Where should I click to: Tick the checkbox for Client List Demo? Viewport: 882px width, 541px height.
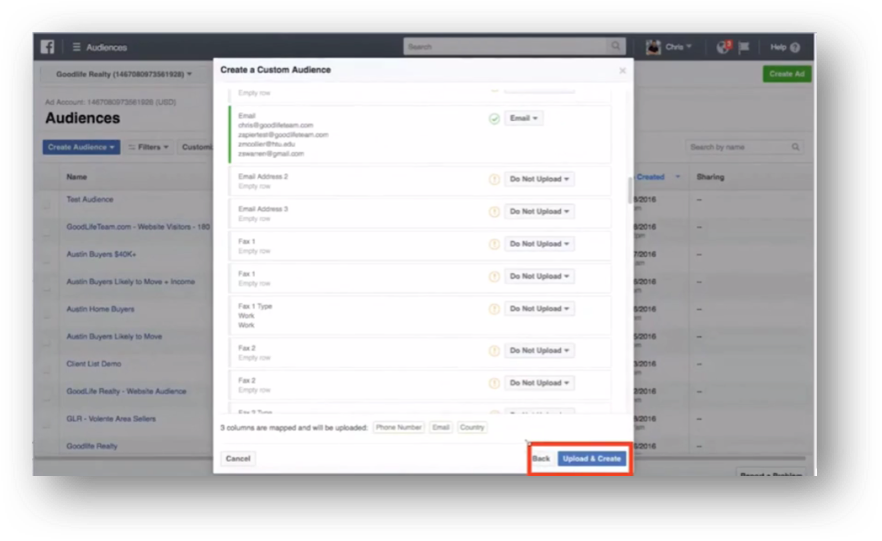46,369
